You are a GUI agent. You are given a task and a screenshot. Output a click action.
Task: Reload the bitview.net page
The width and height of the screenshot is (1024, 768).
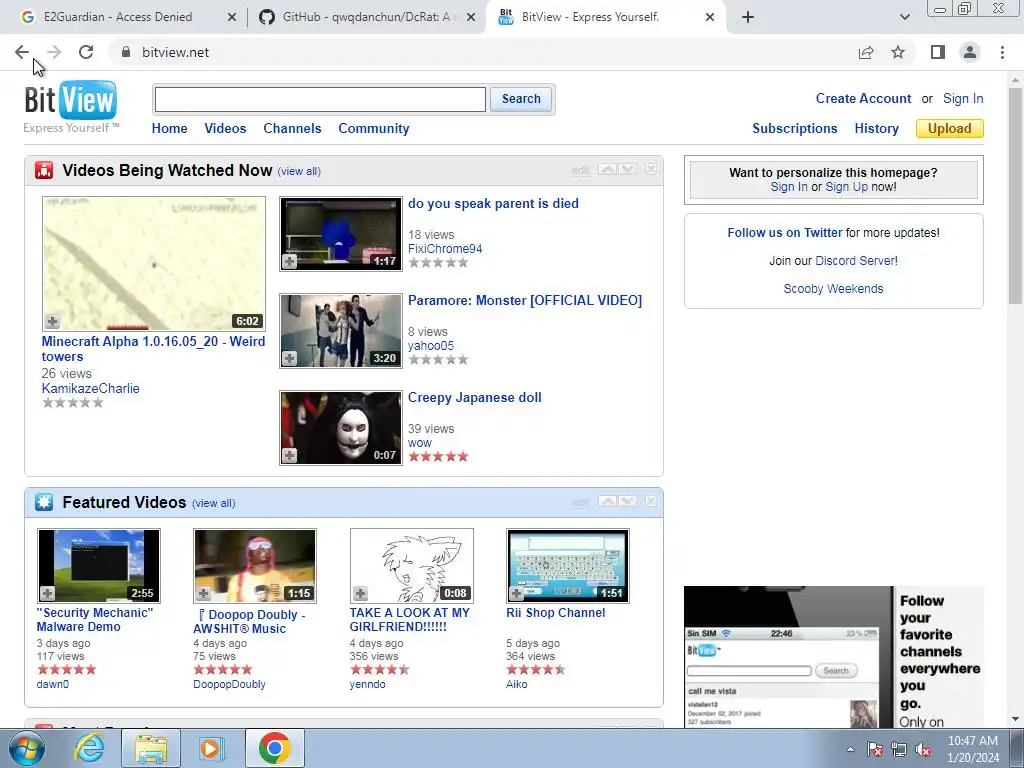coord(86,52)
